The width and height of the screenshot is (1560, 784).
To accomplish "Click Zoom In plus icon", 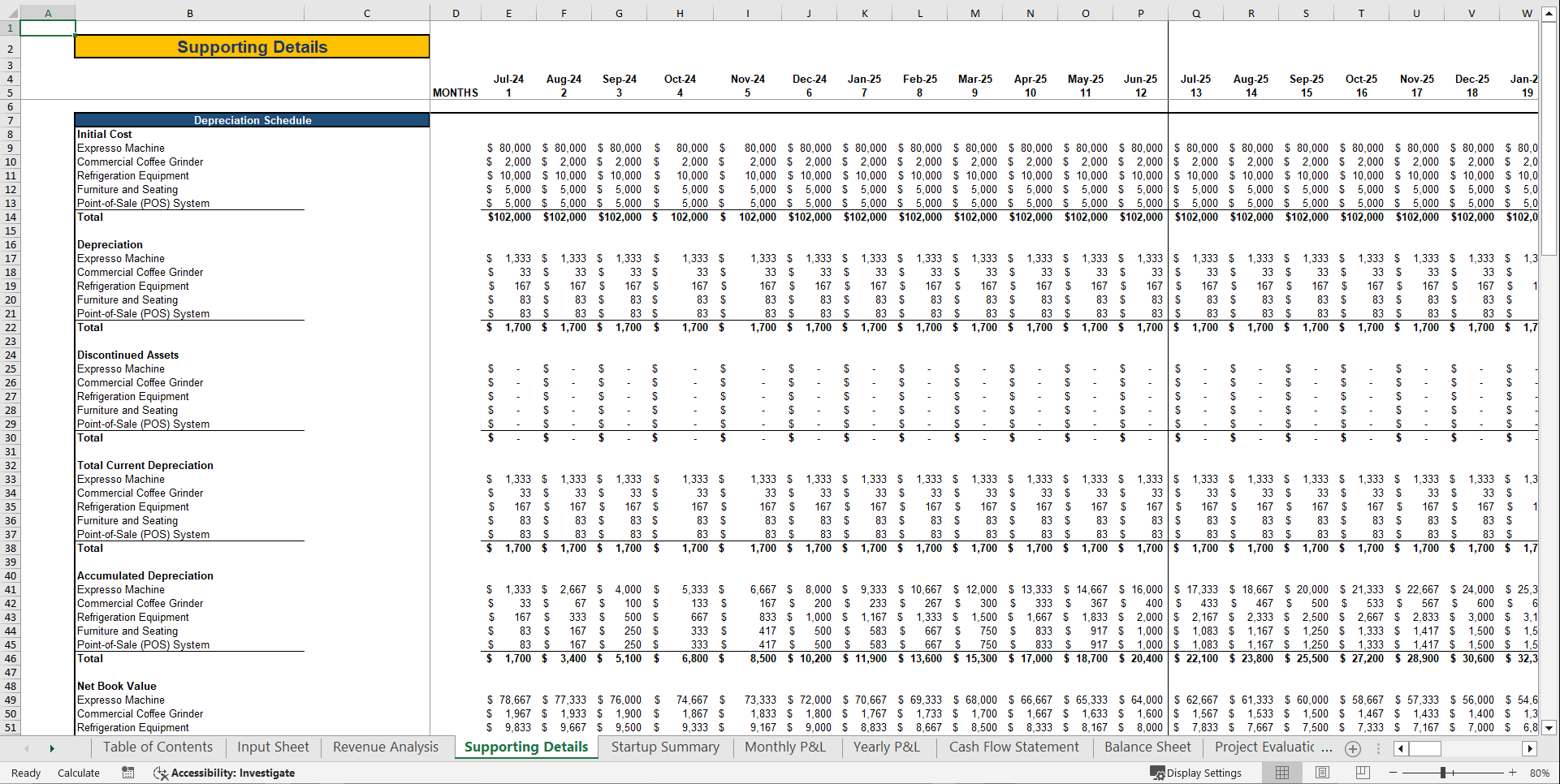I will [1512, 773].
